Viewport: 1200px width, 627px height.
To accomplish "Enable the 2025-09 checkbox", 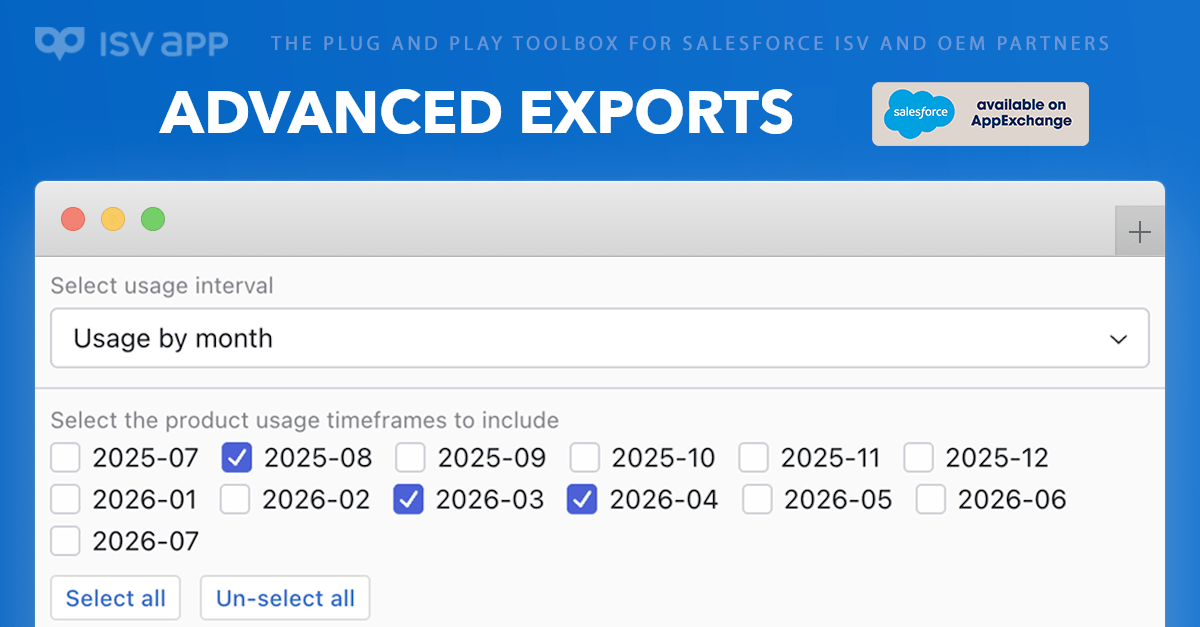I will [410, 458].
